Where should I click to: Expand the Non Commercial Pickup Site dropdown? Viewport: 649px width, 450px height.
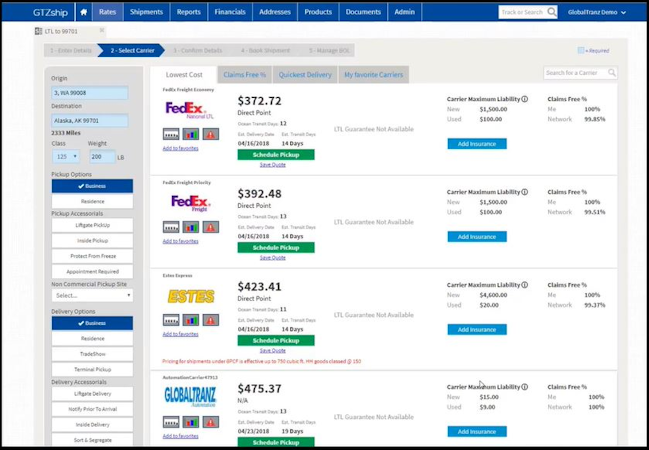tap(91, 295)
